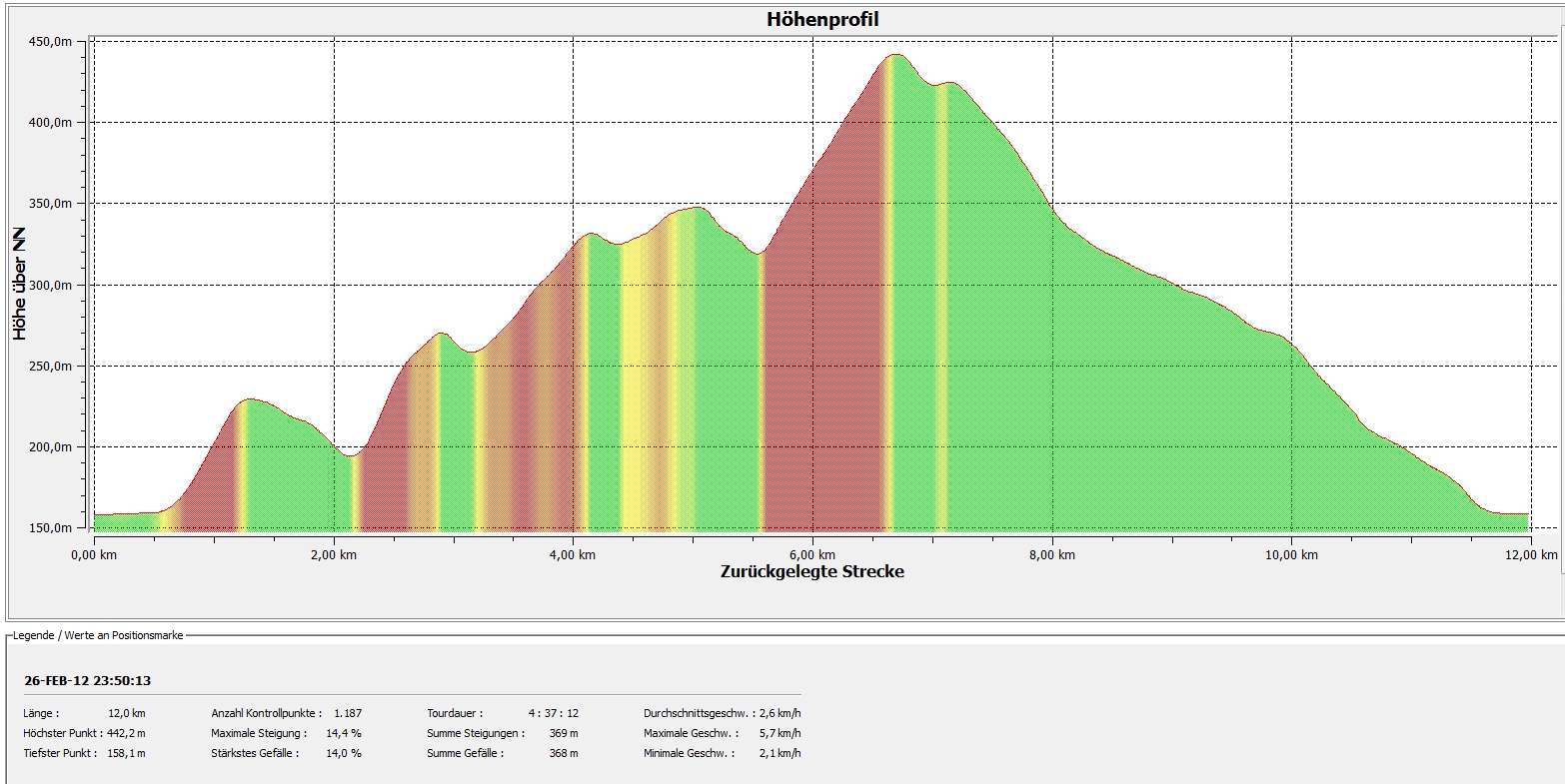Click the Länge value 12,0 km

coord(126,713)
